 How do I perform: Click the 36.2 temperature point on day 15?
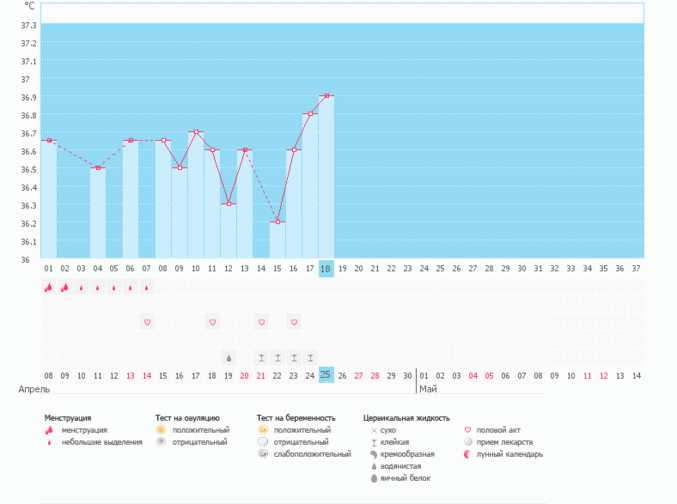click(277, 222)
